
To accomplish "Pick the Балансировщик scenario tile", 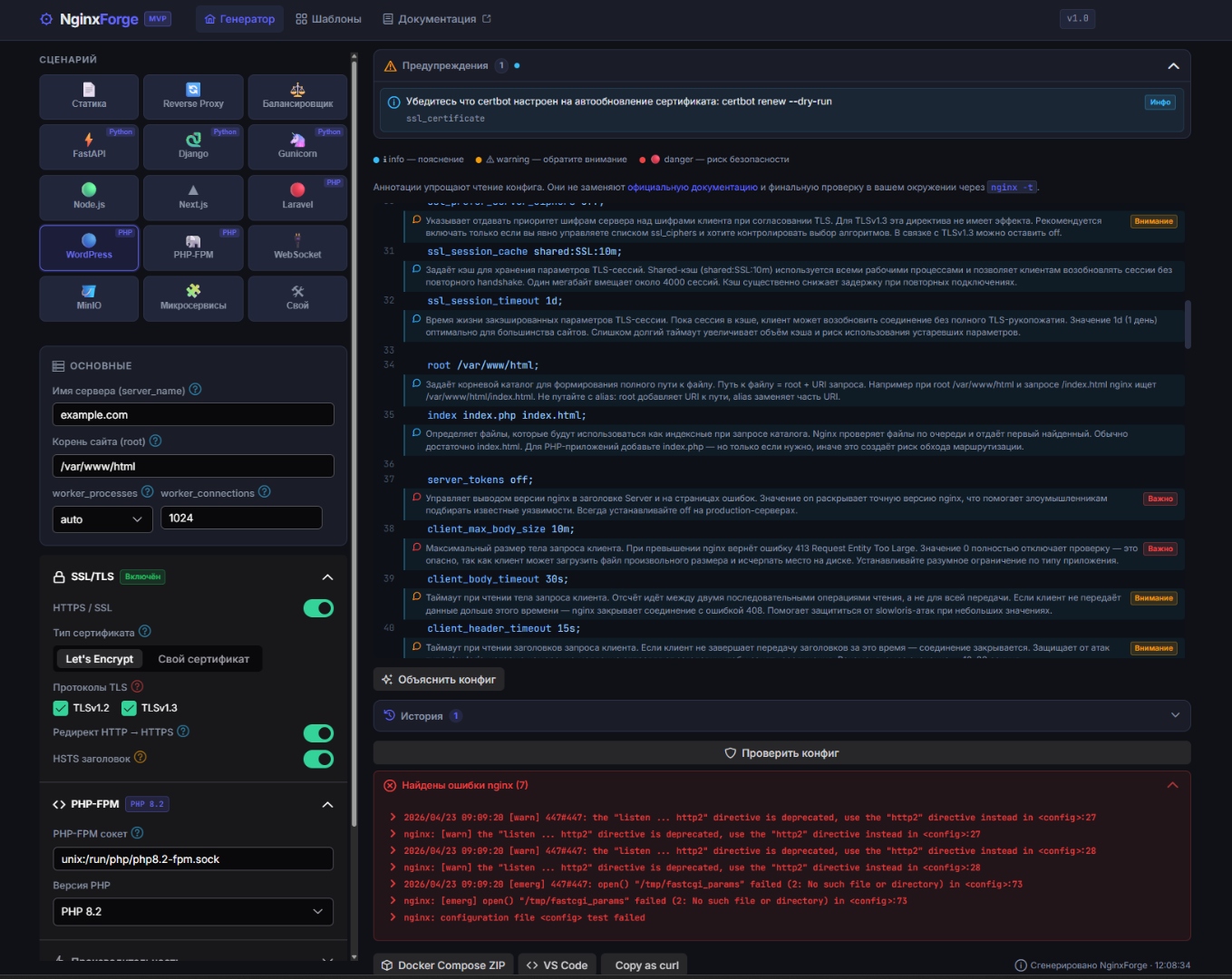I will pos(297,96).
